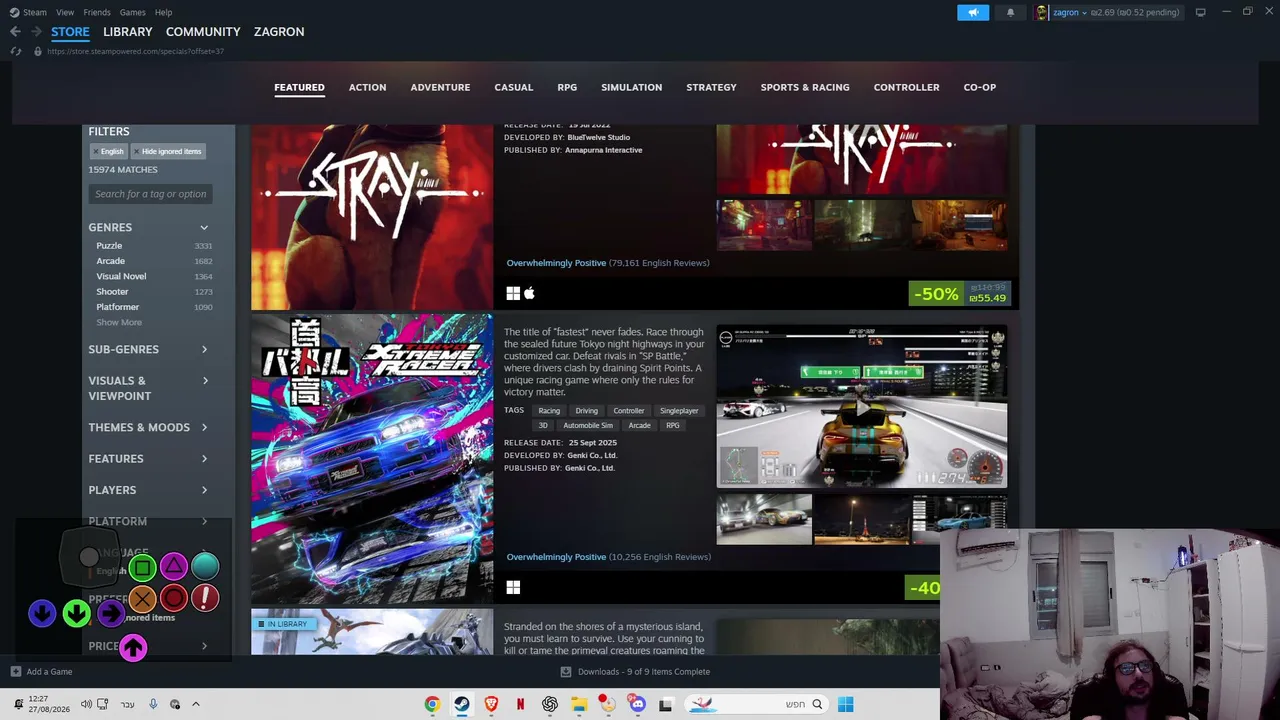Click the Racing tag
1280x720 pixels.
point(549,411)
